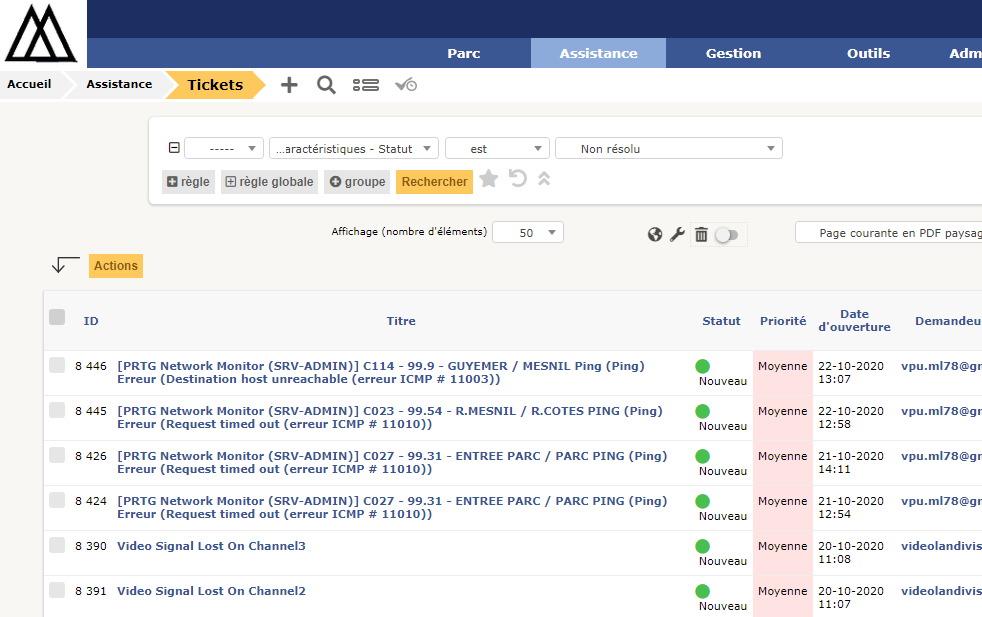Save search with the star icon
This screenshot has width=982, height=617.
click(488, 179)
